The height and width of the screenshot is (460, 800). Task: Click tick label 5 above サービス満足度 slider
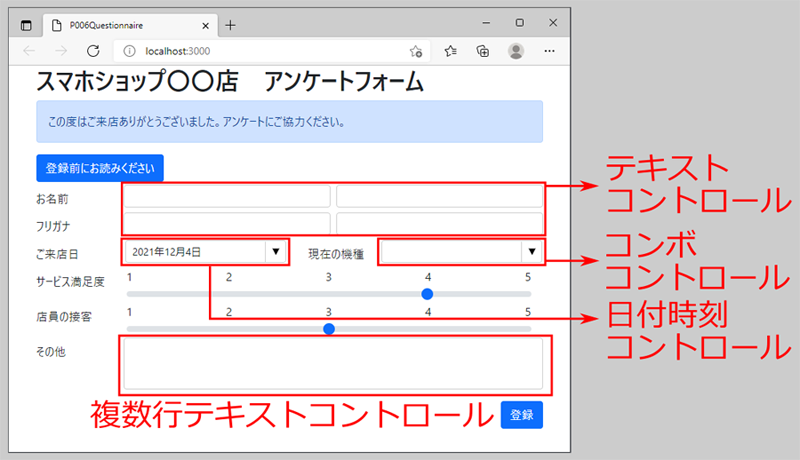point(528,277)
